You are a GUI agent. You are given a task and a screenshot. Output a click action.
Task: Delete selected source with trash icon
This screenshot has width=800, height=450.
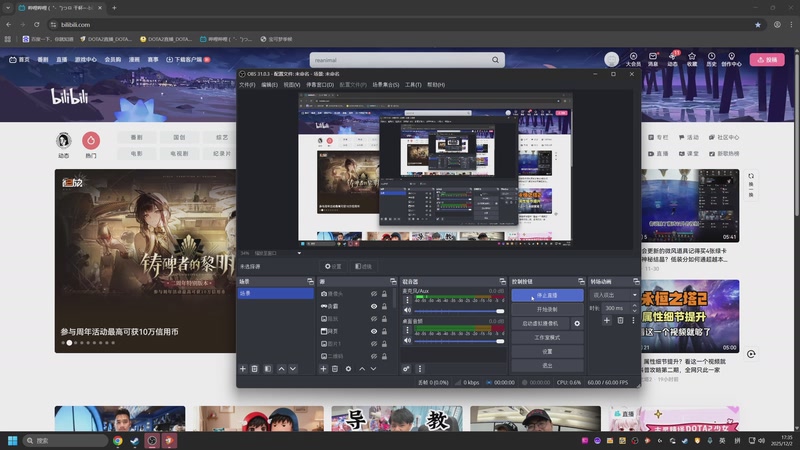coord(335,369)
